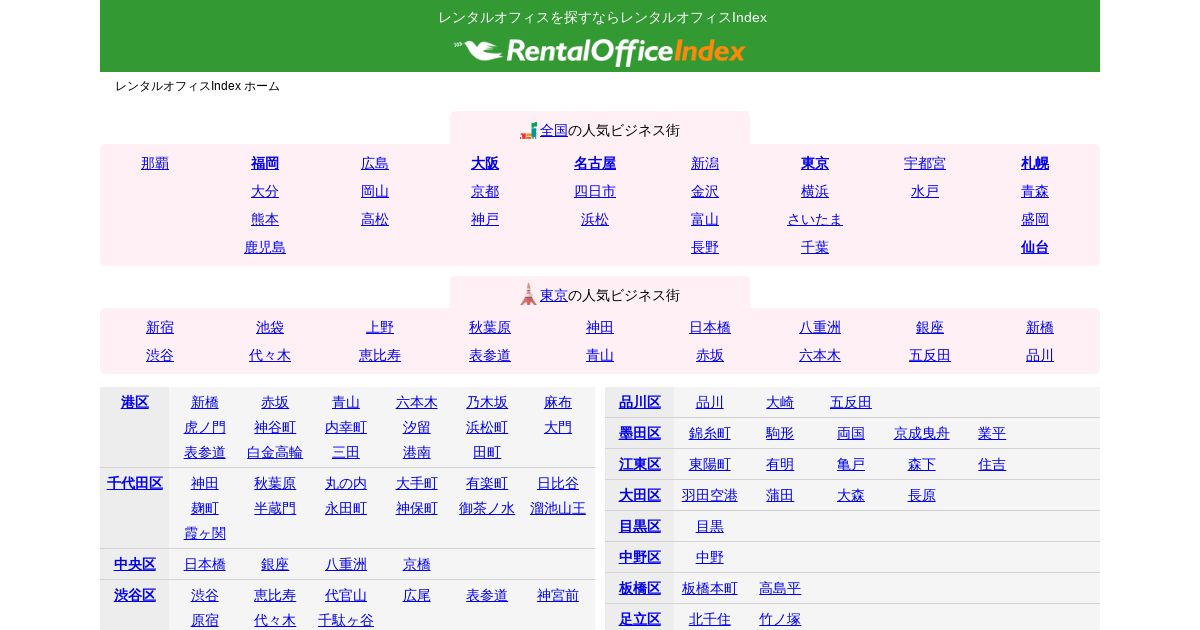Select 大手町 in the 千代田区 row

(x=417, y=483)
